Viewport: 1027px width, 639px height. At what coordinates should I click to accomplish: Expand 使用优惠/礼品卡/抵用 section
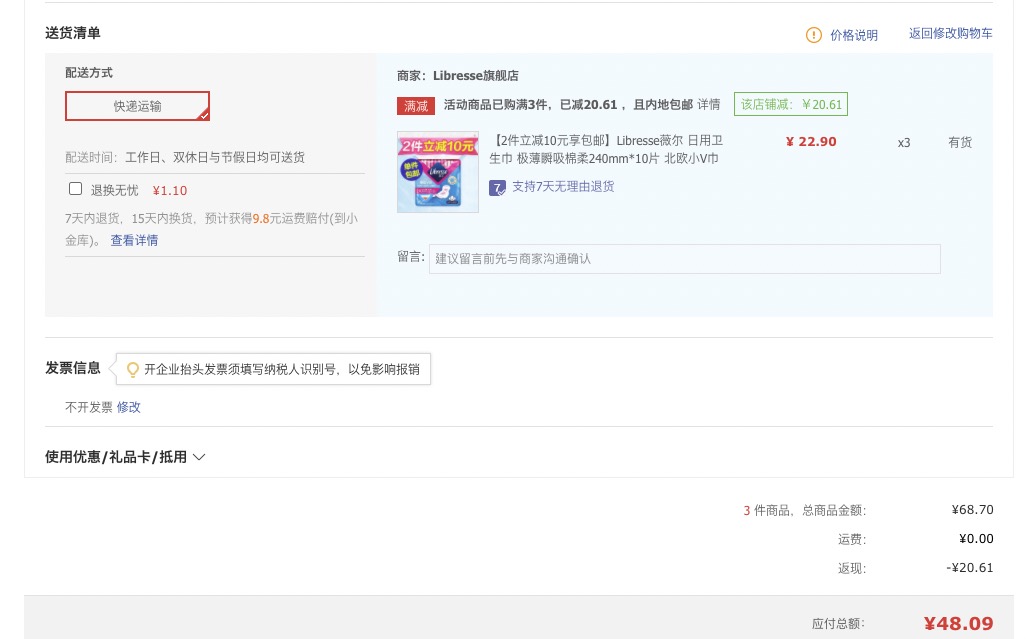tap(125, 457)
